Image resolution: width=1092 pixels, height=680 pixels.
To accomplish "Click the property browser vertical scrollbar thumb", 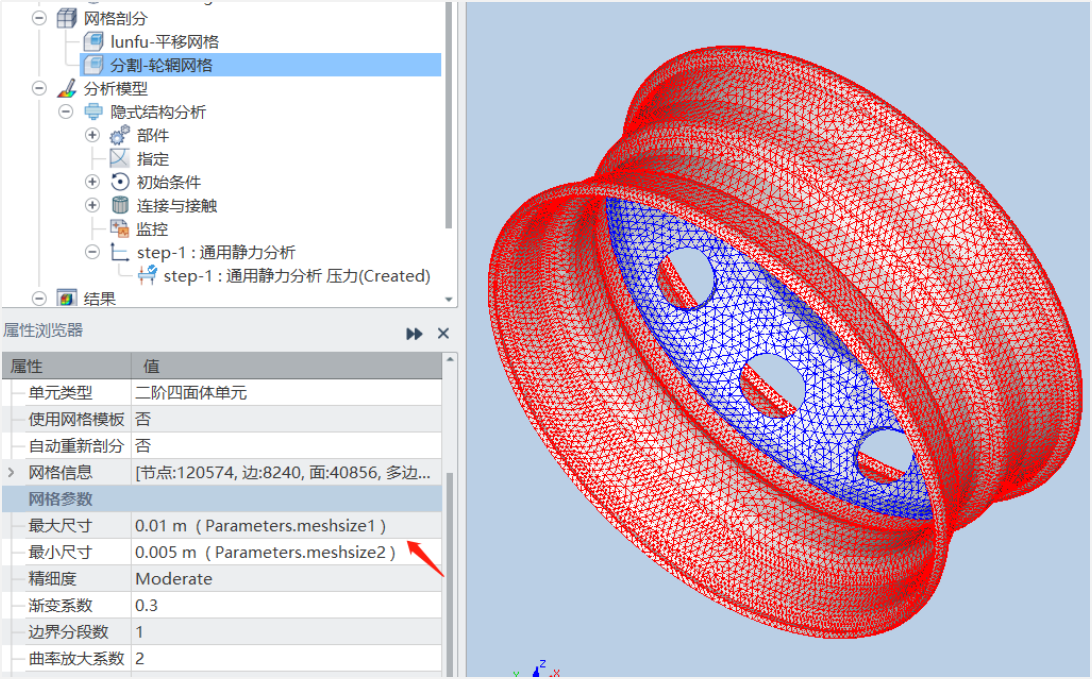I will 450,573.
